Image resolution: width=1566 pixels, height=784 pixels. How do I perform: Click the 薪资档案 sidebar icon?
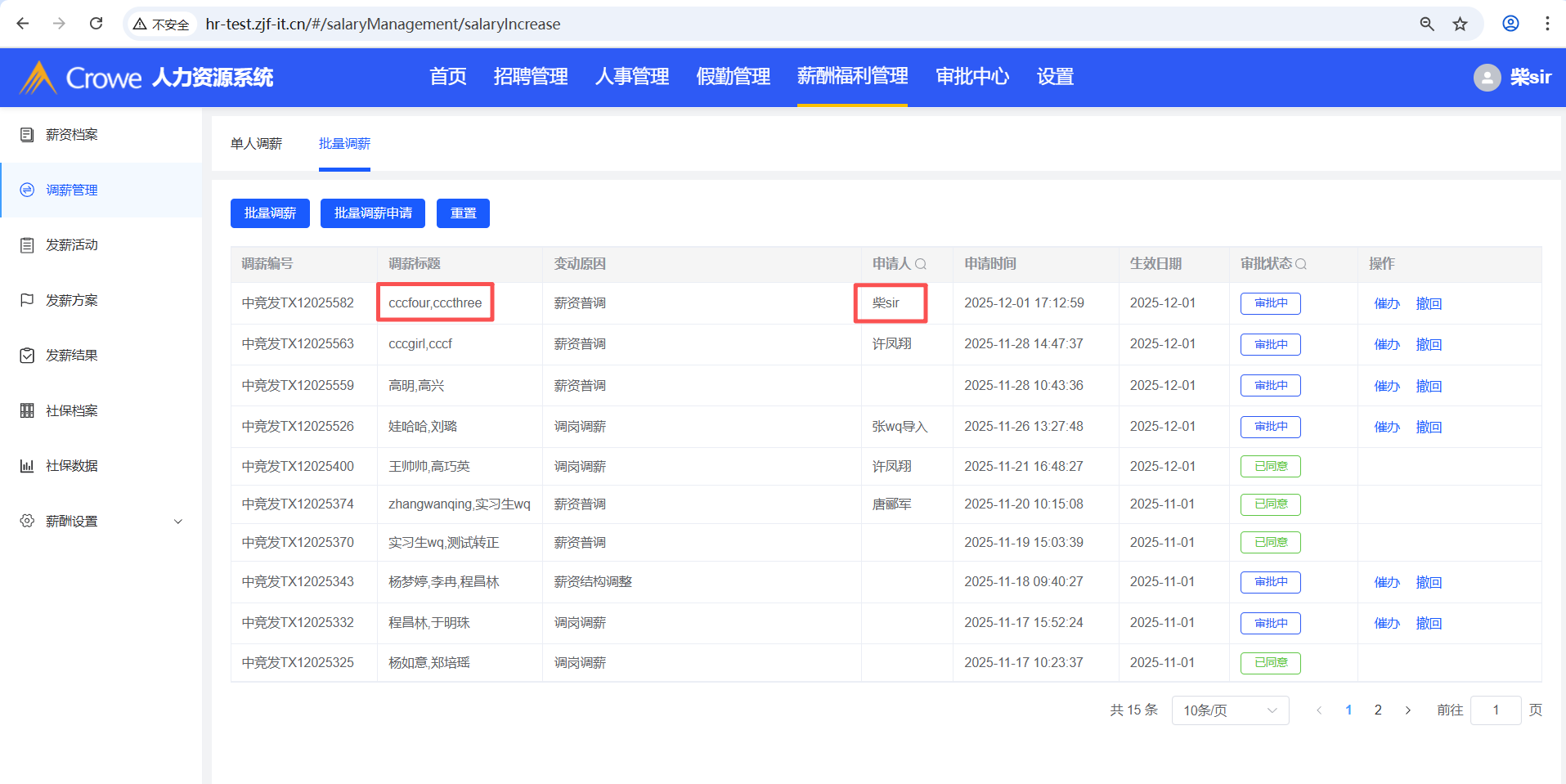pyautogui.click(x=27, y=135)
